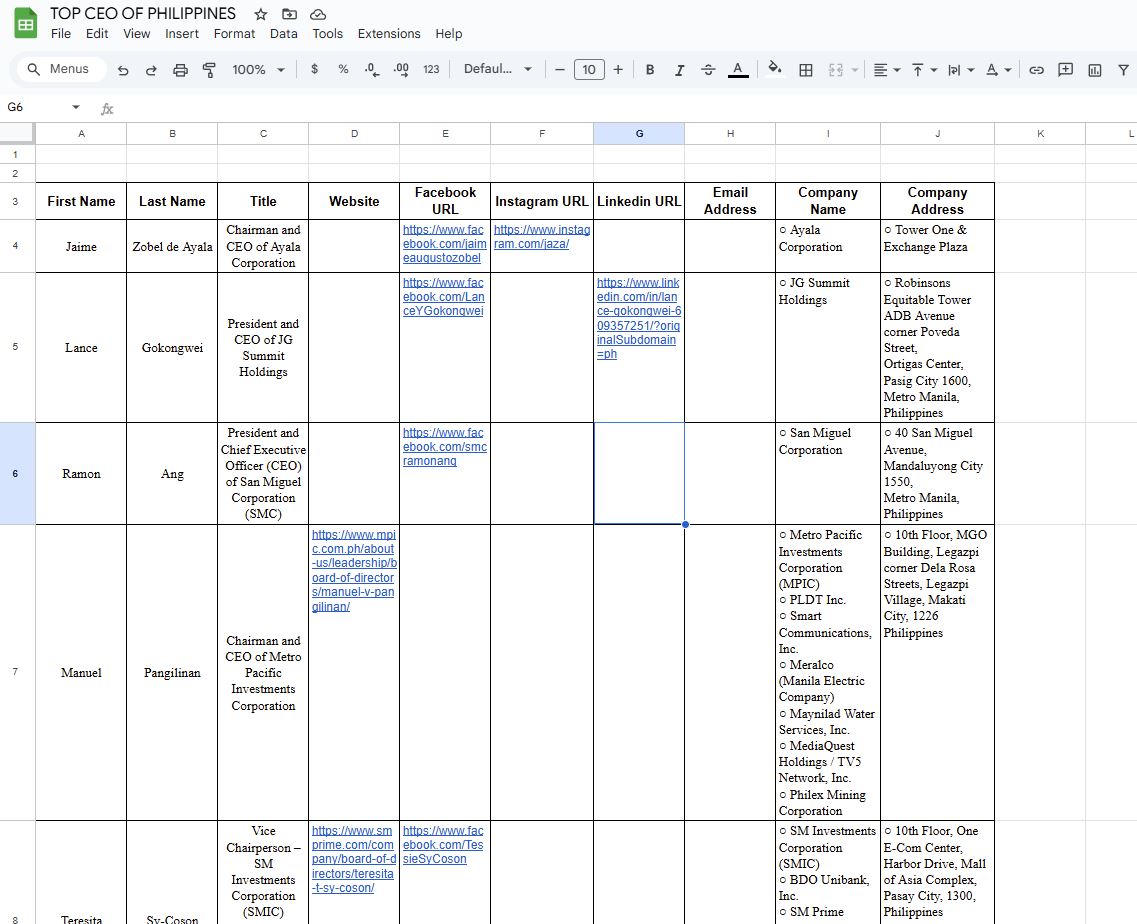The image size is (1137, 924).
Task: Open the 100% zoom dropdown
Action: click(x=258, y=70)
